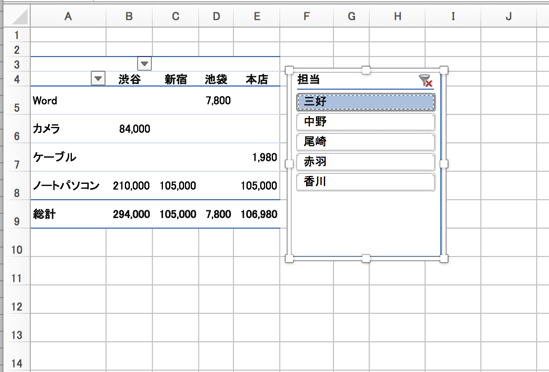Click the 池袋 column label cell
The image size is (549, 372).
[216, 79]
